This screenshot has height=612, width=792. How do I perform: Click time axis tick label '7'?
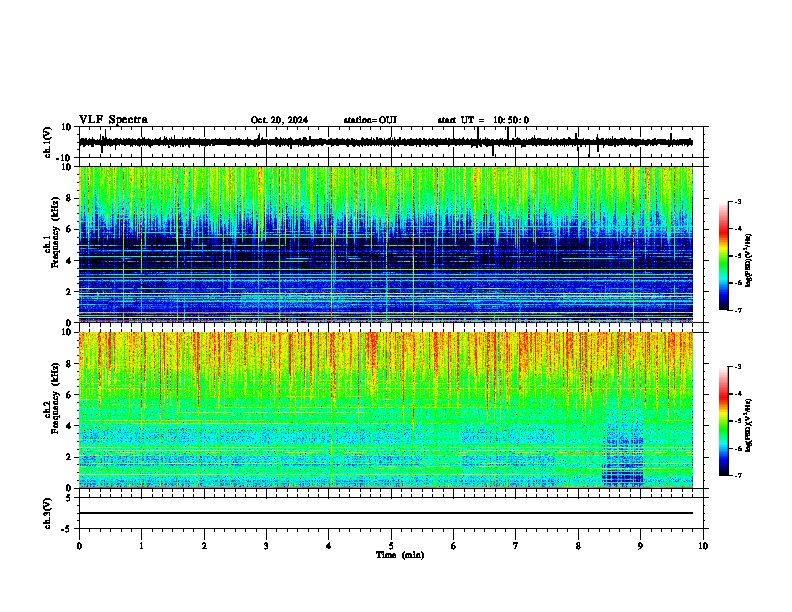(516, 545)
